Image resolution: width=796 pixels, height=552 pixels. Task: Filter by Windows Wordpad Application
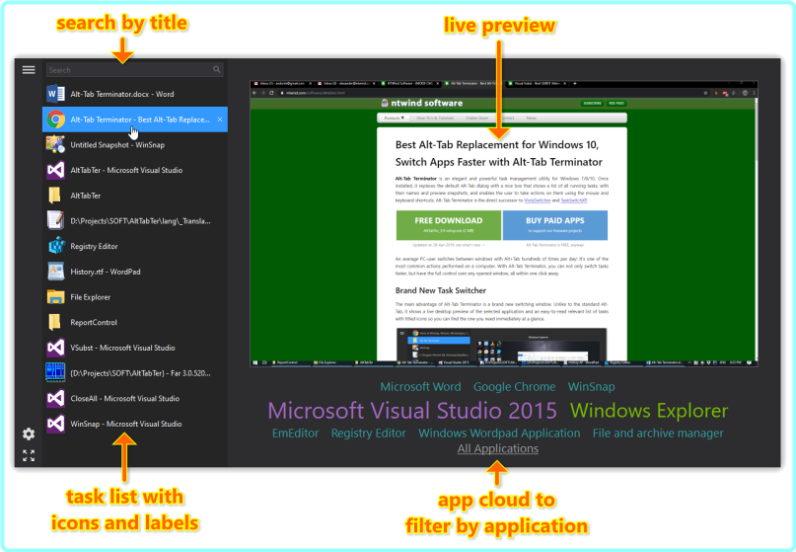point(499,433)
